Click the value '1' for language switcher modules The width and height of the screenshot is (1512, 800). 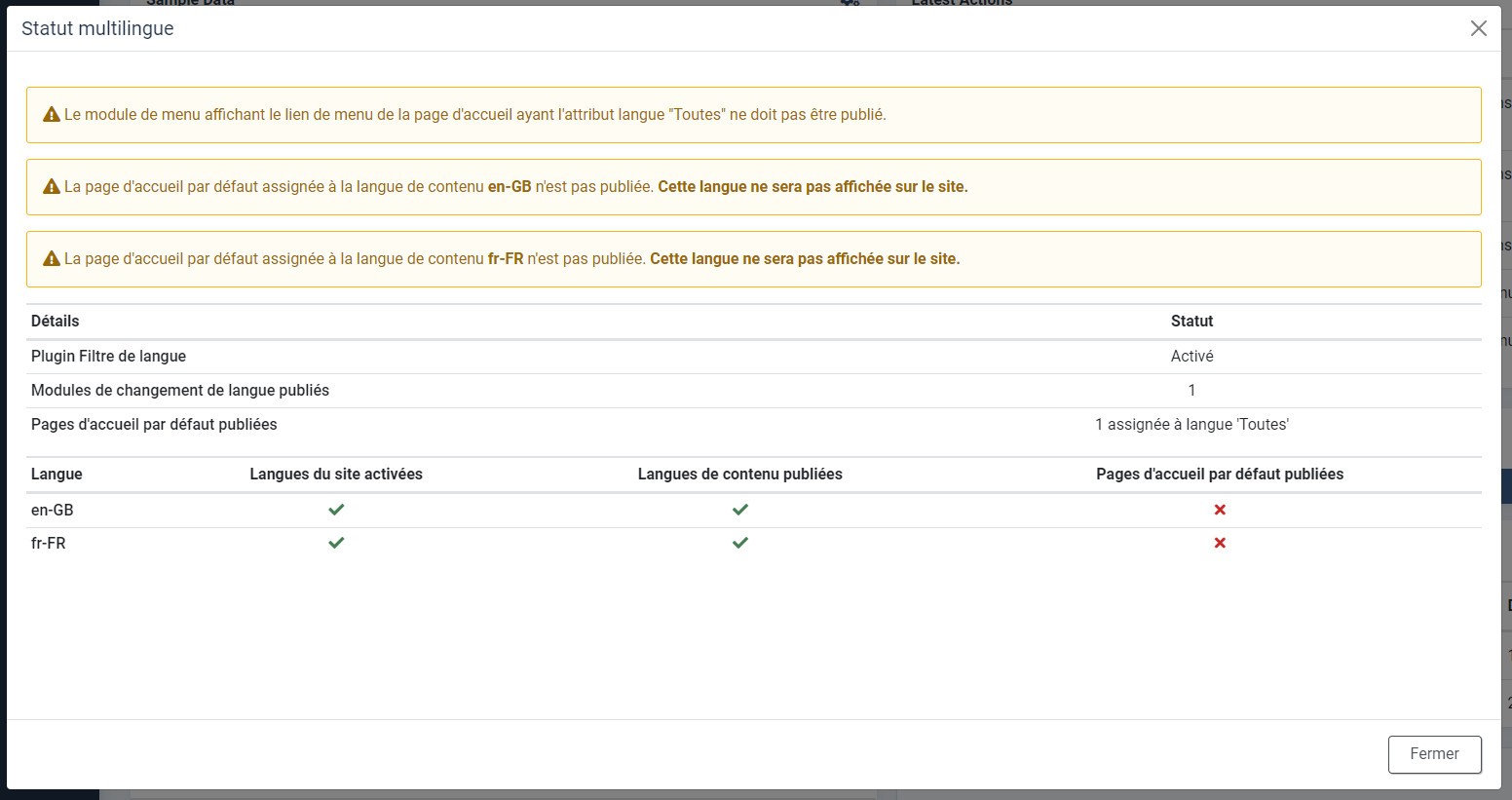pos(1191,390)
